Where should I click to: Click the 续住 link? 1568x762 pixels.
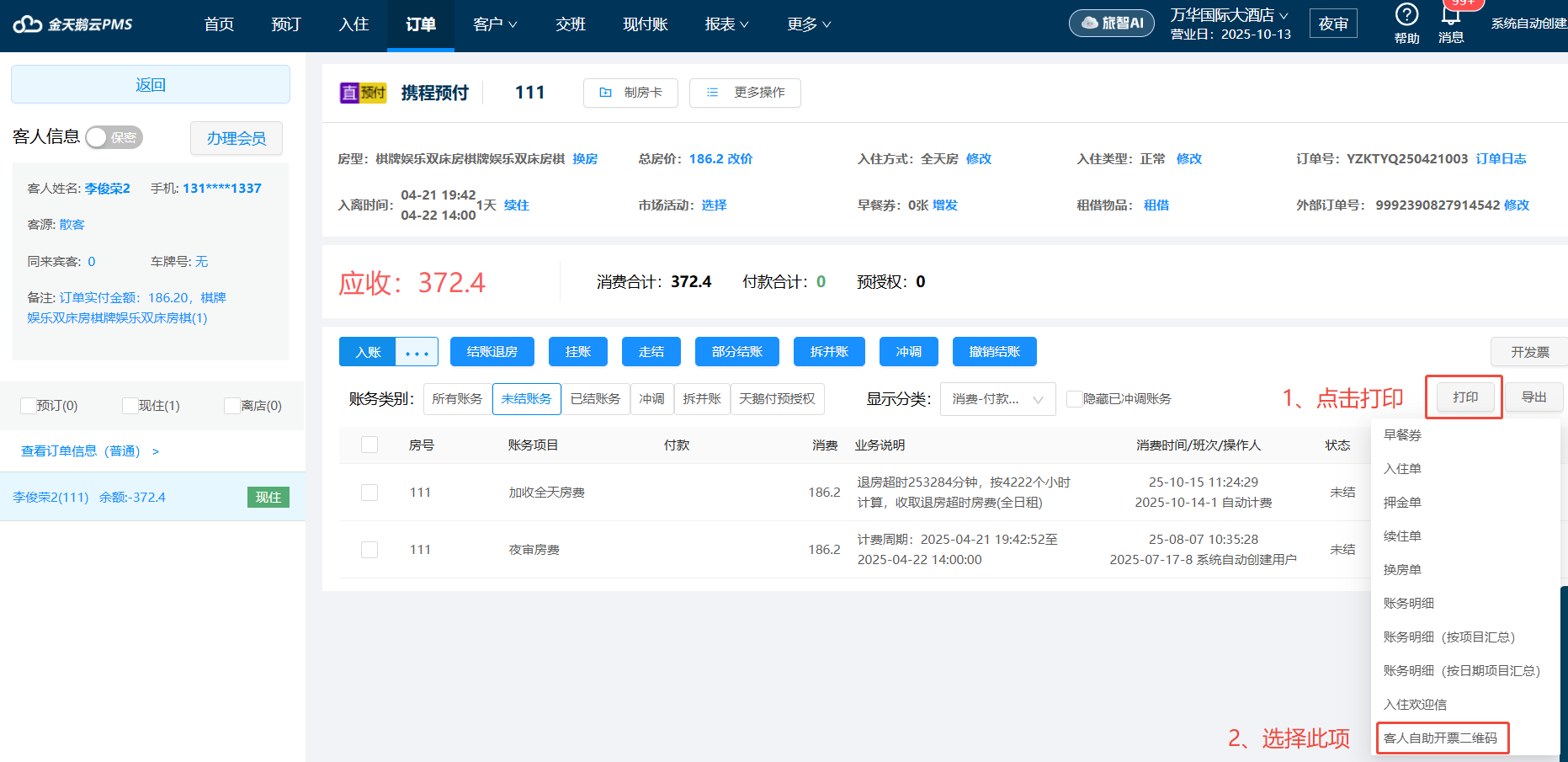(x=517, y=205)
